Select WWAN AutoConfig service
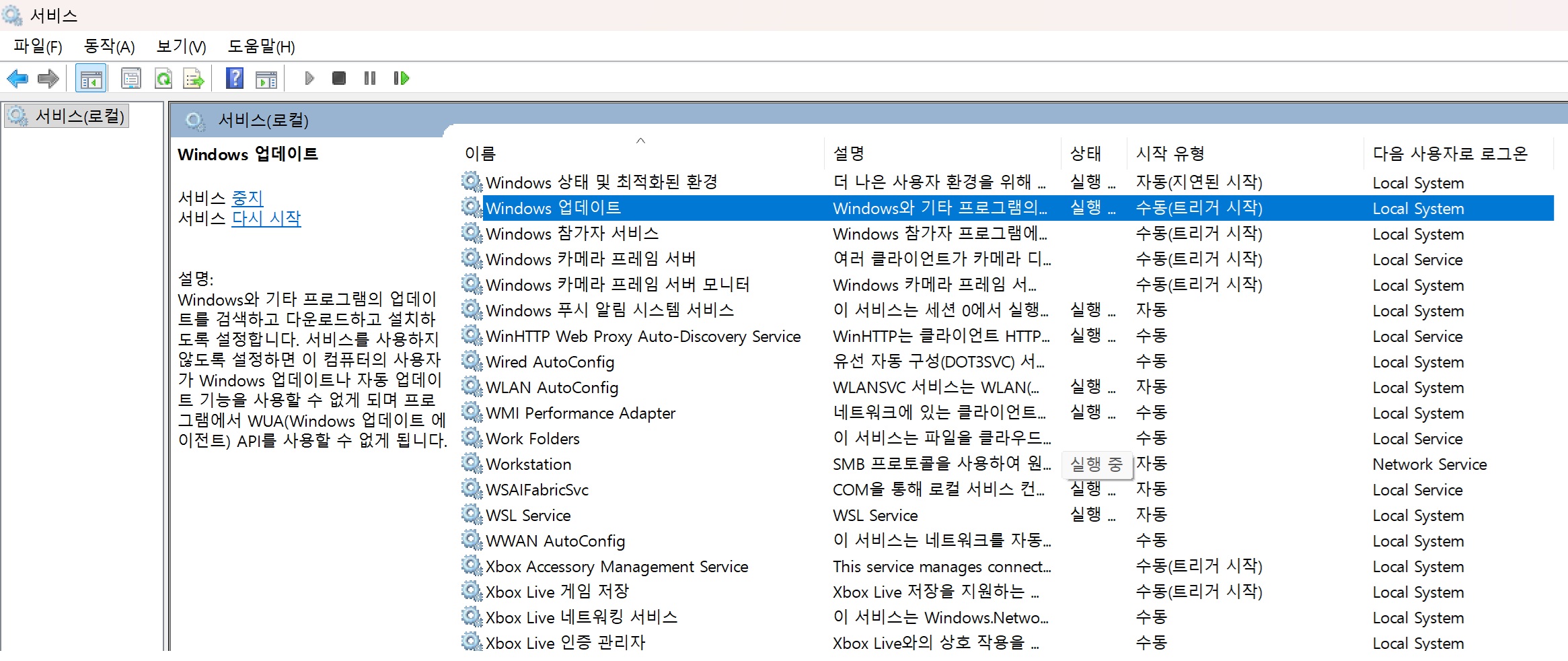The image size is (1568, 661). coord(1007,541)
